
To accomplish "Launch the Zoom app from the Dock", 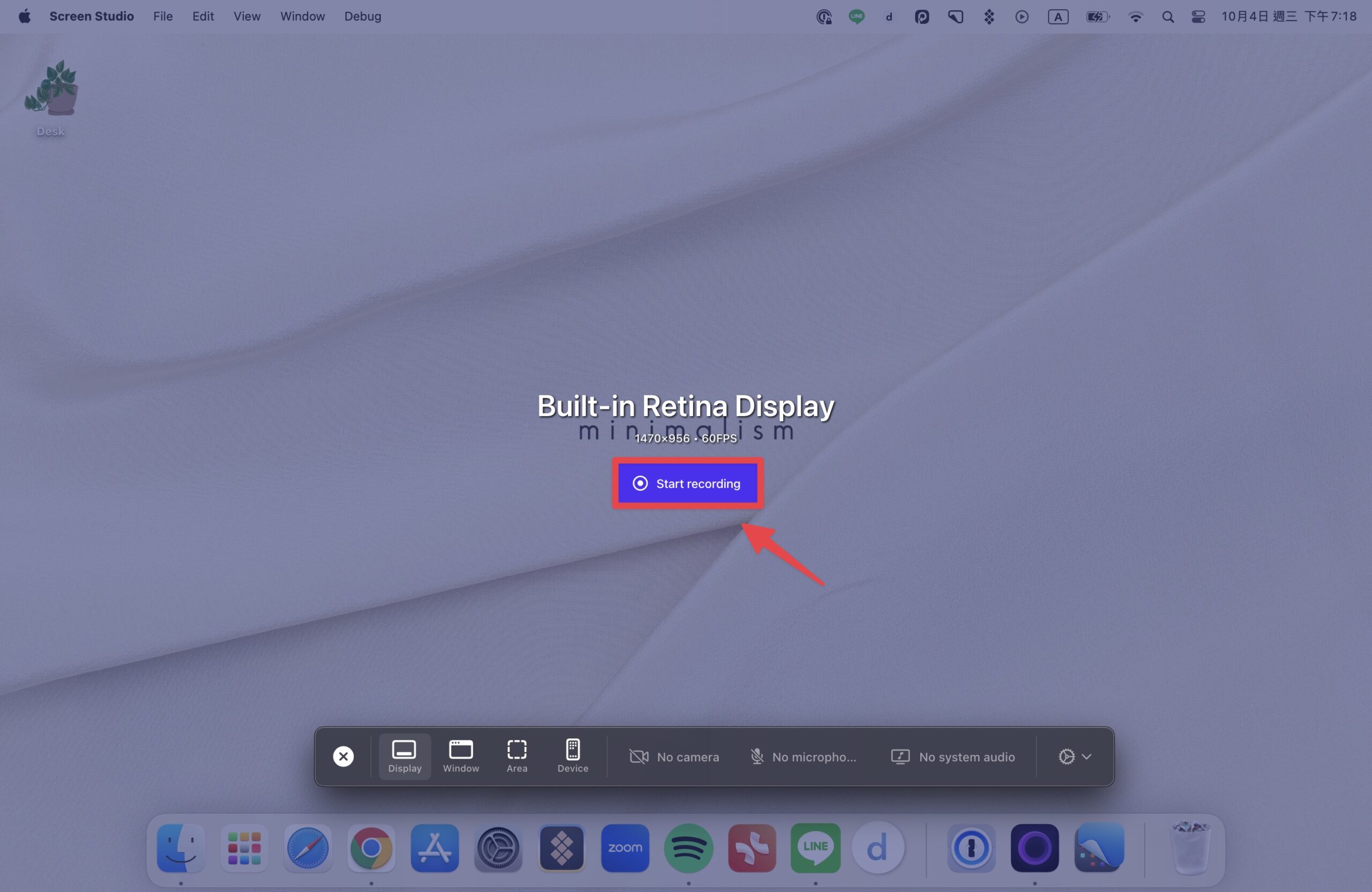I will 625,848.
